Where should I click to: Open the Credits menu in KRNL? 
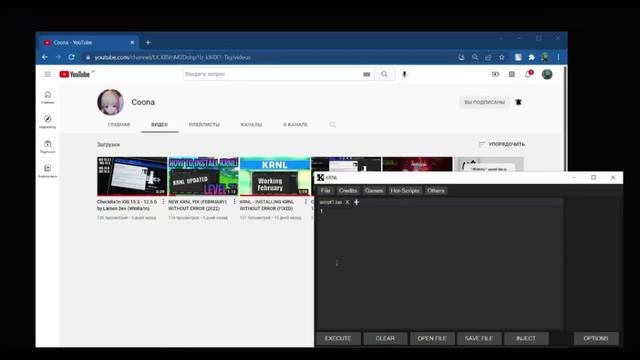click(348, 191)
